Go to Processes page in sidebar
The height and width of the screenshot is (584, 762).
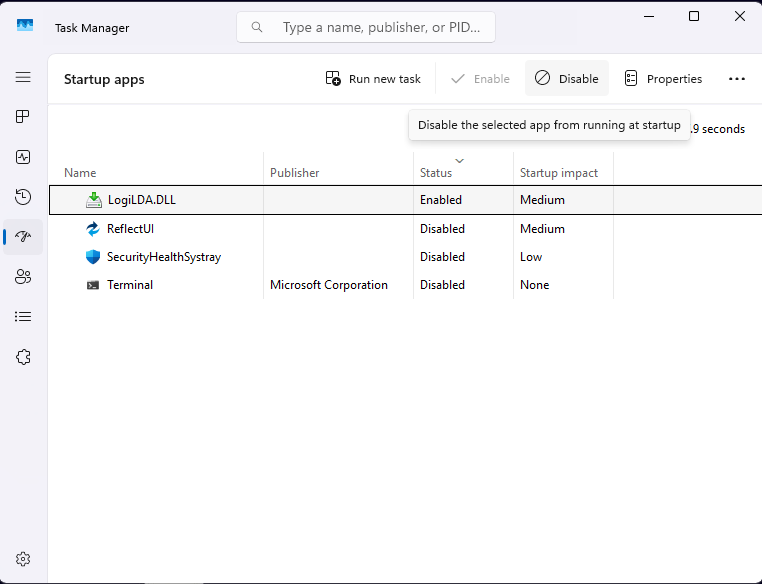coord(23,117)
